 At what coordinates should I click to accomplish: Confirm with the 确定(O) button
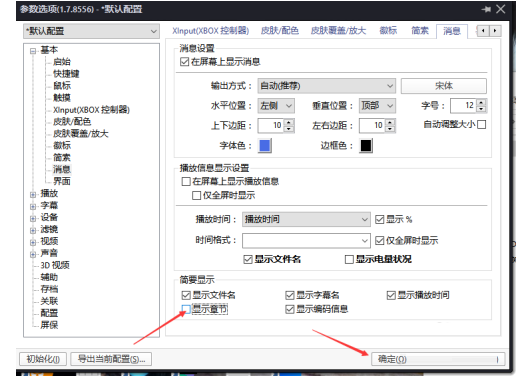tap(438, 359)
